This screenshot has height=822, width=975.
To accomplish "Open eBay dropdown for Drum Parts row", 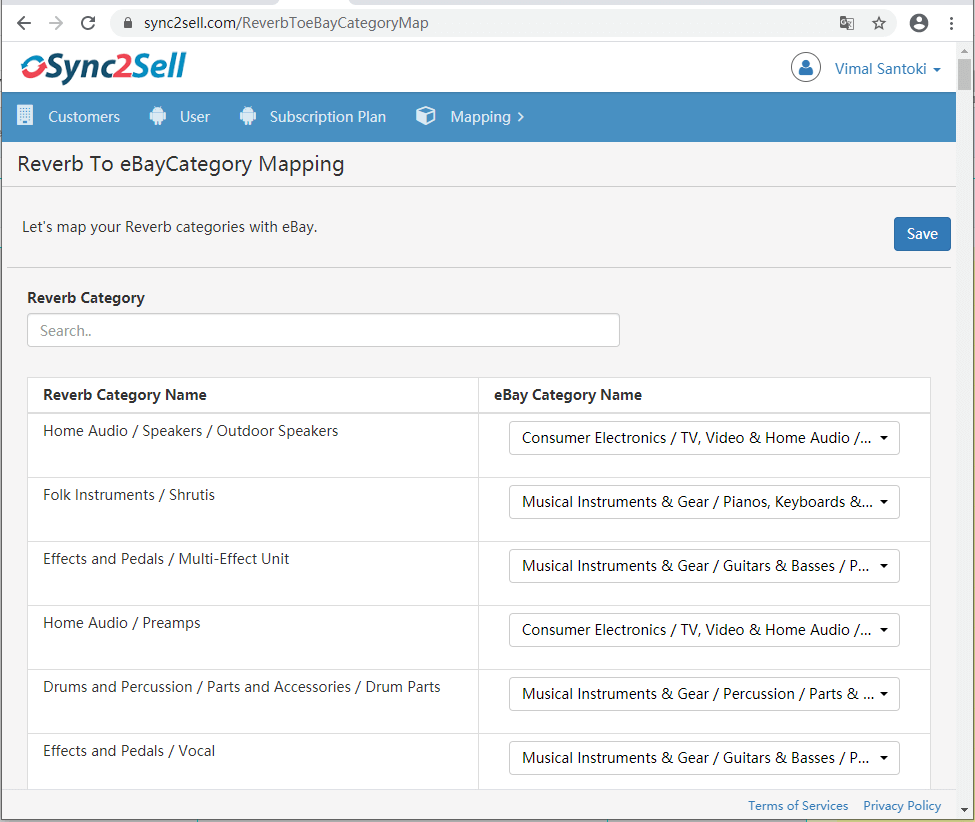I will point(704,694).
